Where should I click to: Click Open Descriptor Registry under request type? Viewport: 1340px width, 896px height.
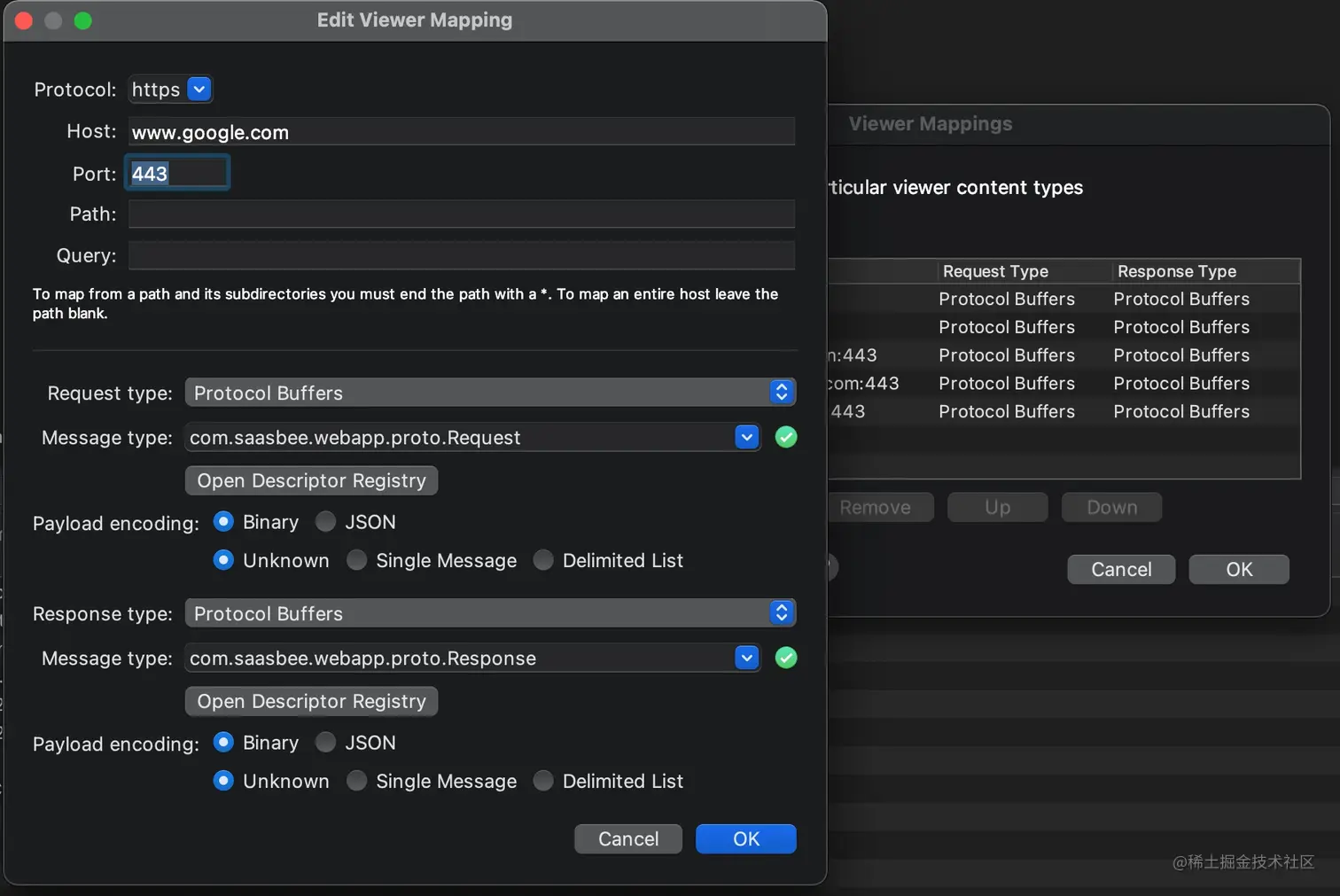pos(311,480)
